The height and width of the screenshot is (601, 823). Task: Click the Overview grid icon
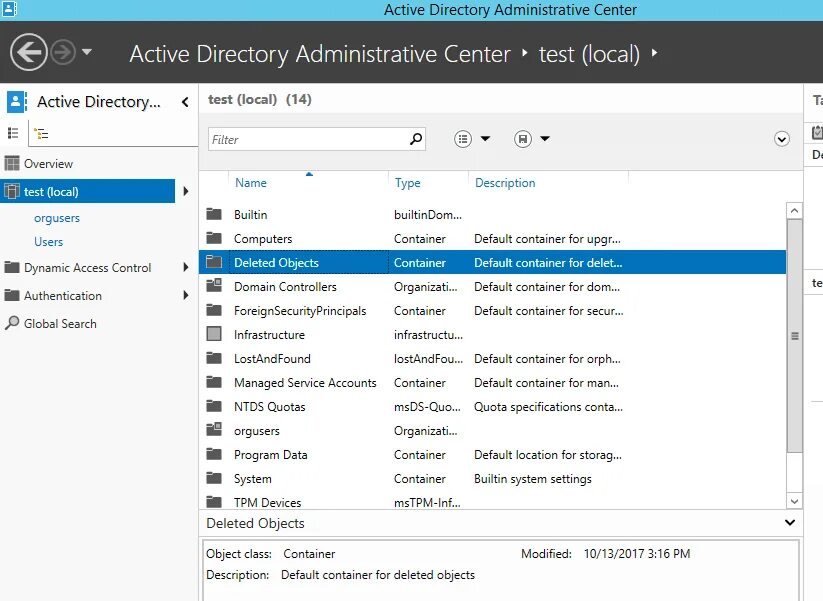point(12,163)
